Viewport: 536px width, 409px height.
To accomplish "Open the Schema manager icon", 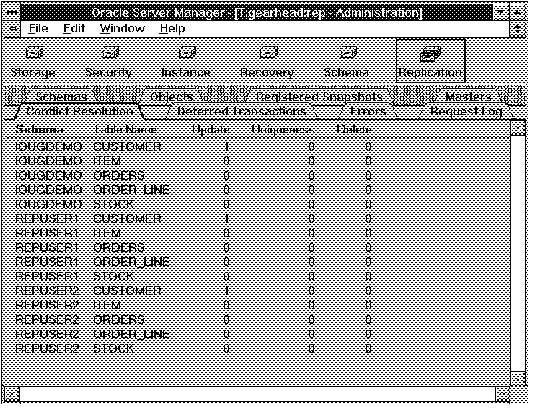I will (x=347, y=62).
